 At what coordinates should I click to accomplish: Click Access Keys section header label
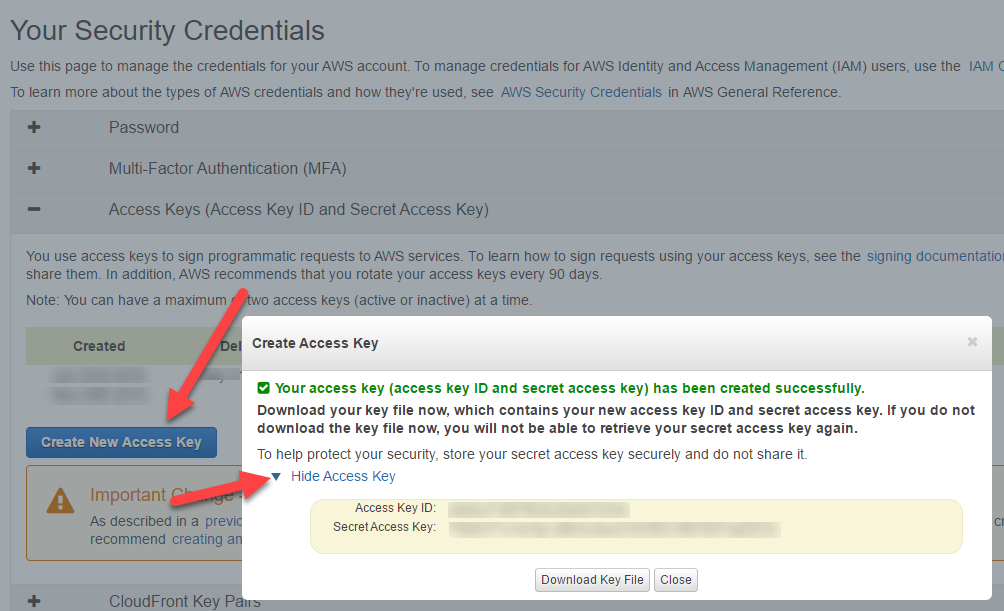point(299,209)
